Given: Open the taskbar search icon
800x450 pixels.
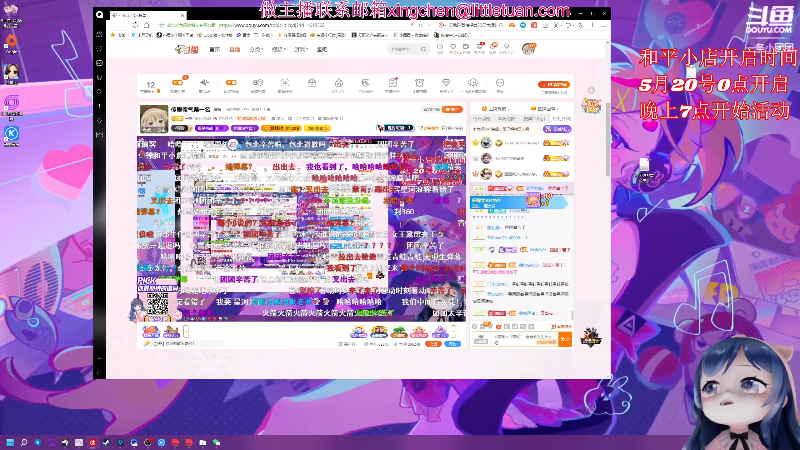Looking at the screenshot, I should tap(24, 442).
